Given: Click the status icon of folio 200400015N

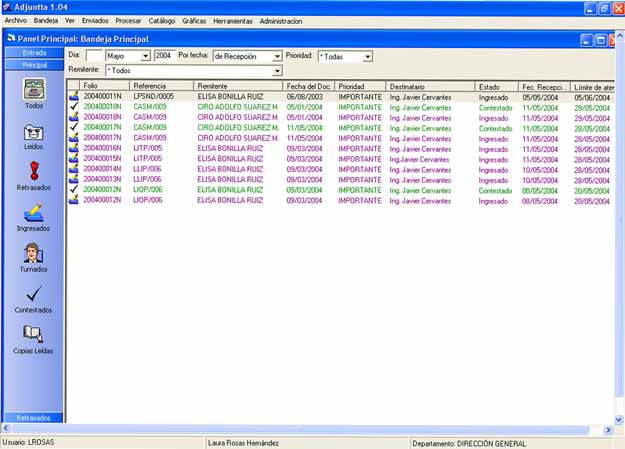Looking at the screenshot, I should (74, 158).
